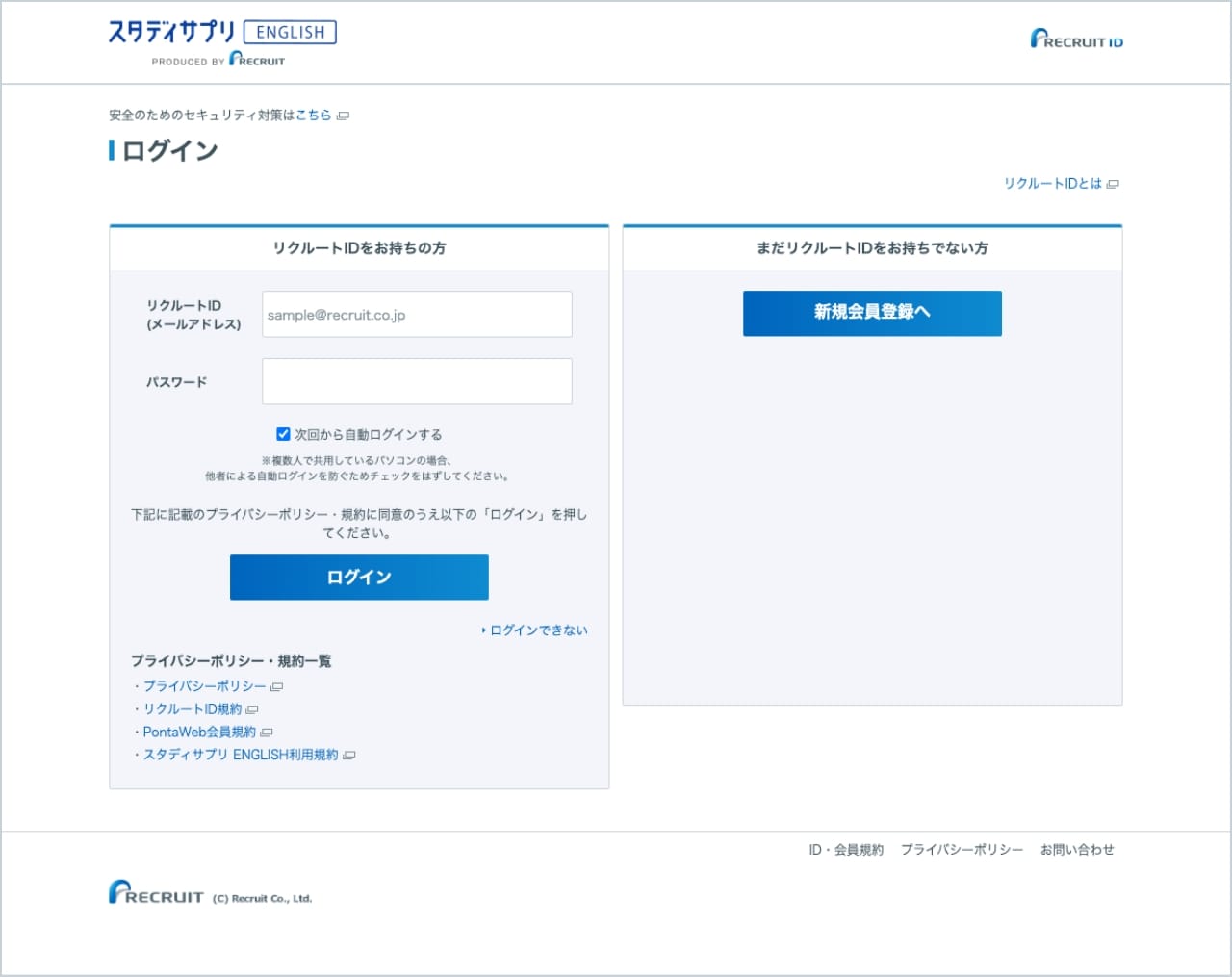Open the プライバシーポリシー link in list

205,686
